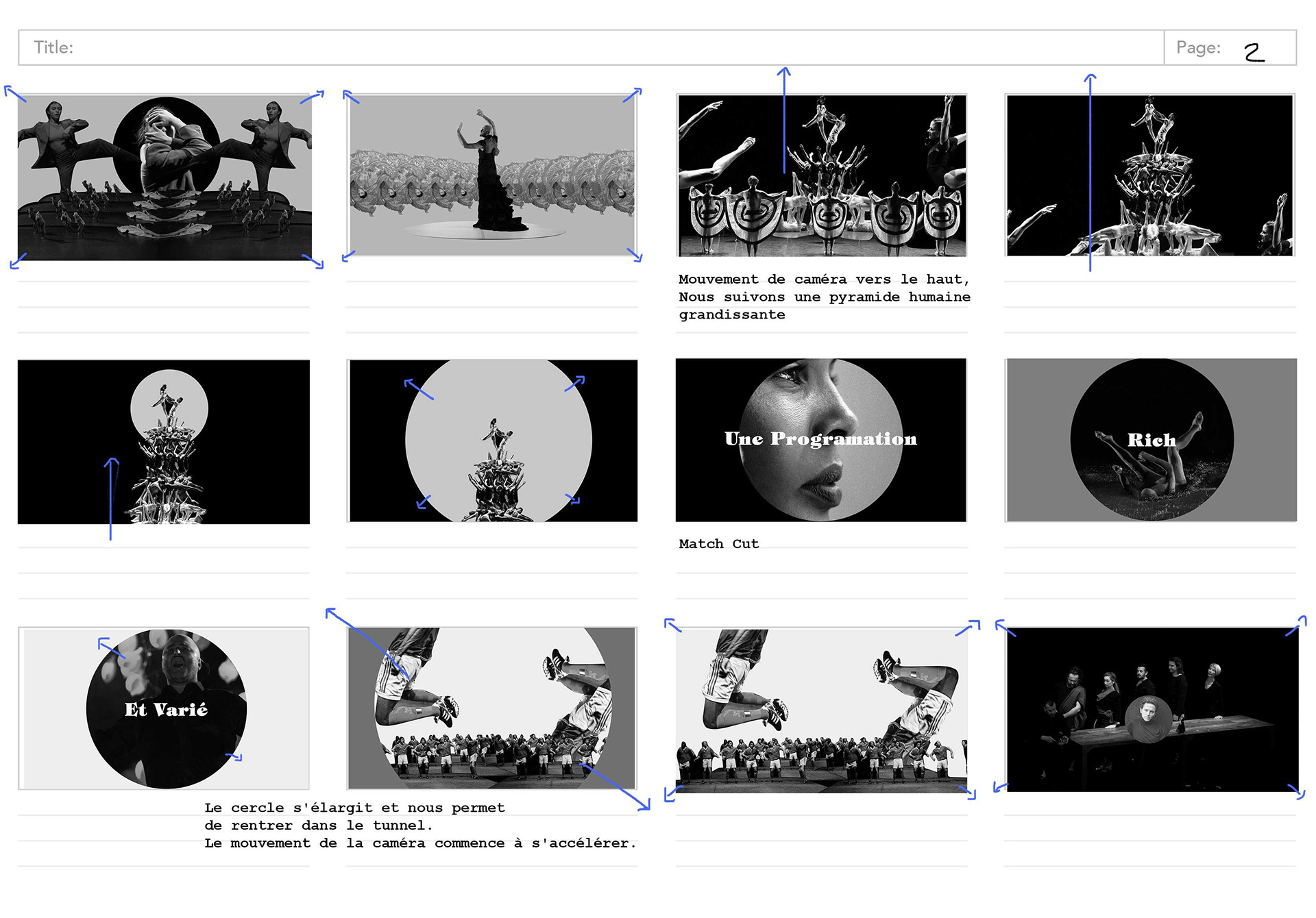Select the frame with pyramid under small grey circle

[164, 442]
